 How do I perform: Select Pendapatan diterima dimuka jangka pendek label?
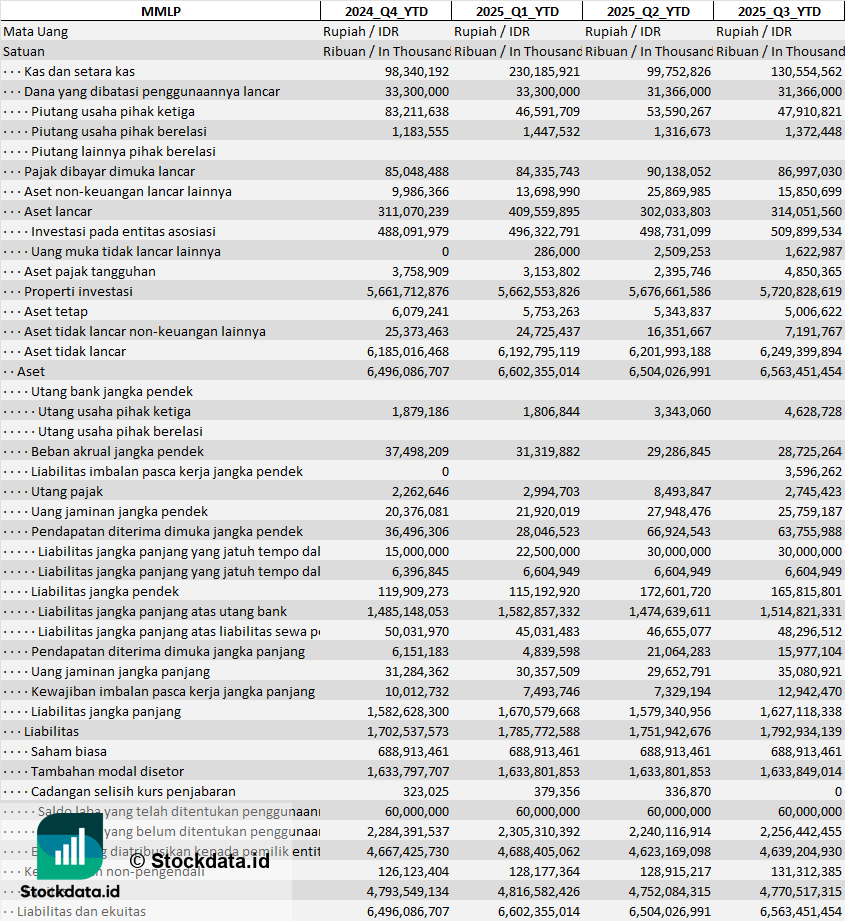(x=167, y=531)
